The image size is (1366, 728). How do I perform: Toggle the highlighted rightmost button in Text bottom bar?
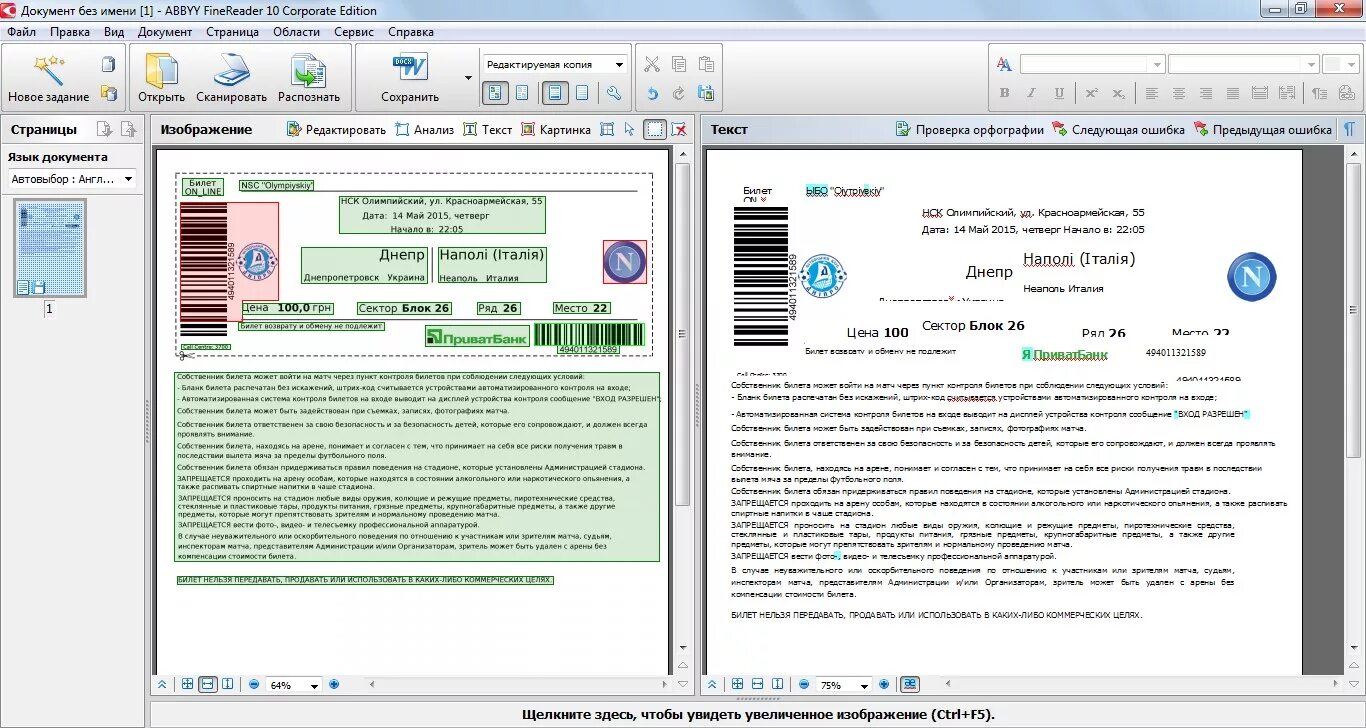pyautogui.click(x=910, y=684)
